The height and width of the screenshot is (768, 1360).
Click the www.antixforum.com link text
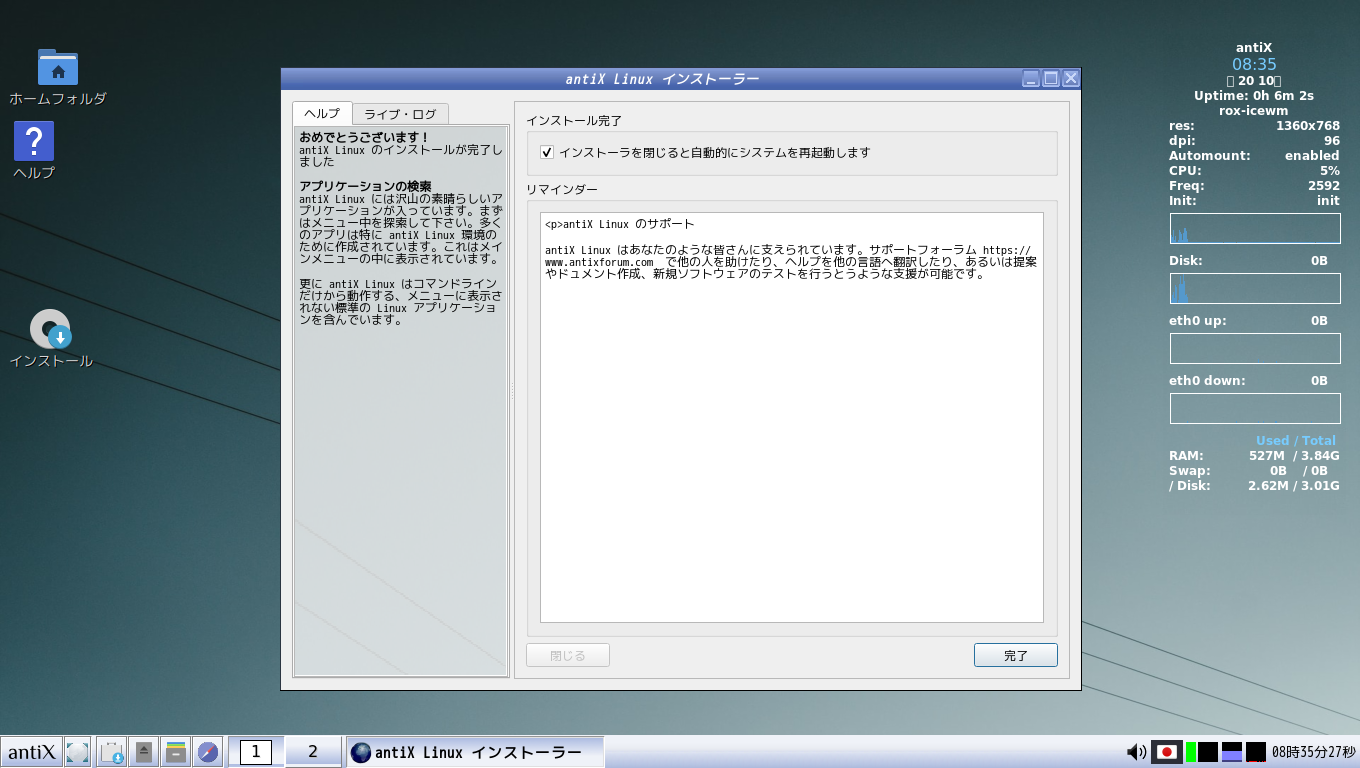pyautogui.click(x=599, y=262)
